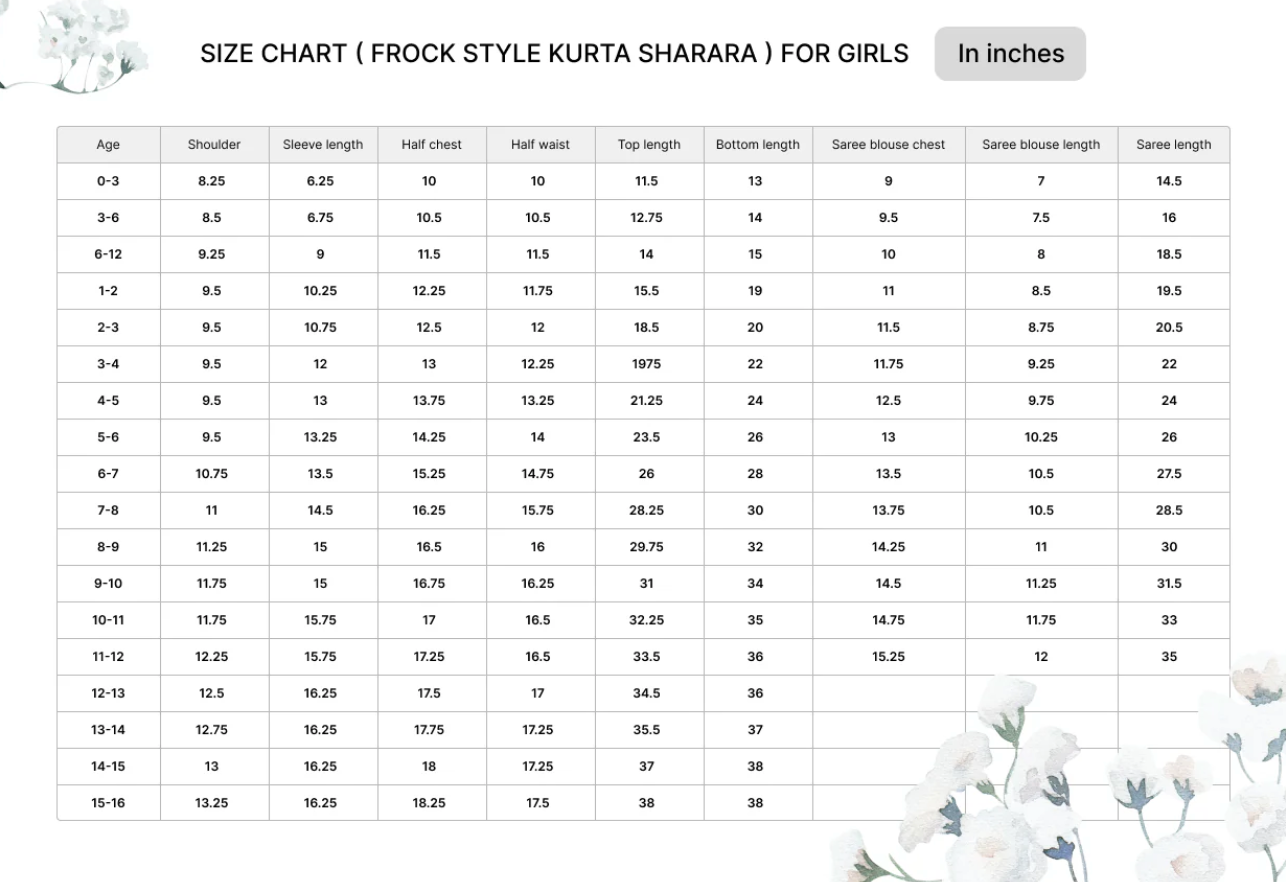Select the Age column header
Viewport: 1286px width, 882px height.
click(x=108, y=145)
